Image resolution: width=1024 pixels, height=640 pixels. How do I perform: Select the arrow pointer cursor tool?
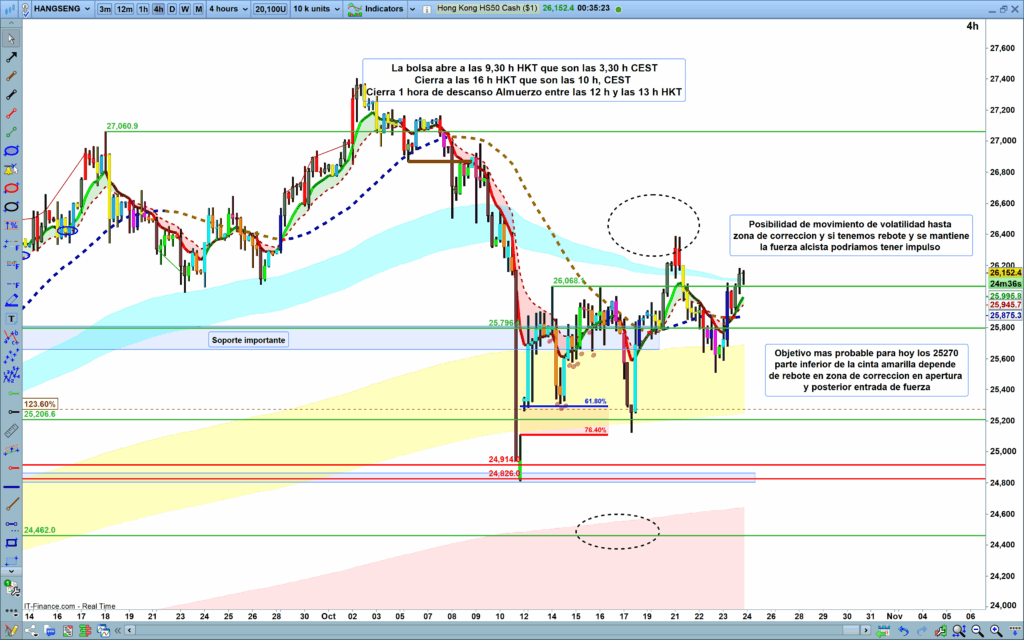(x=11, y=39)
